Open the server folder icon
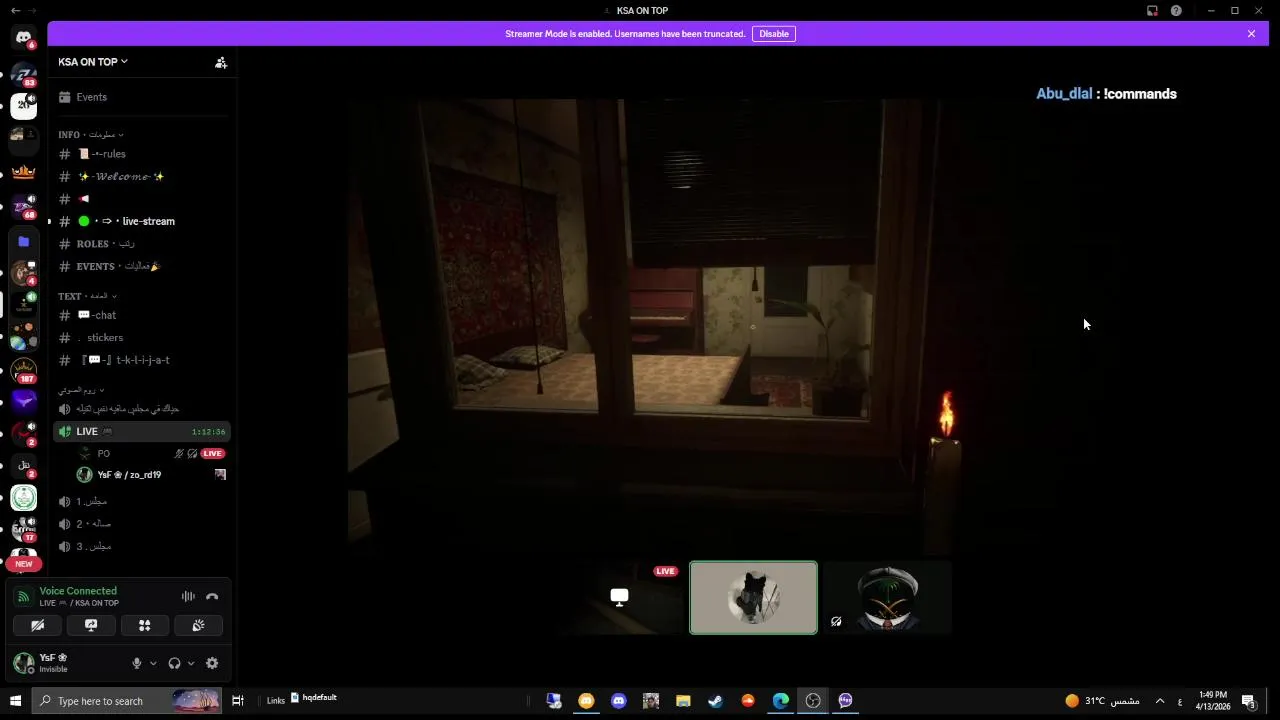This screenshot has width=1280, height=720. [x=23, y=241]
